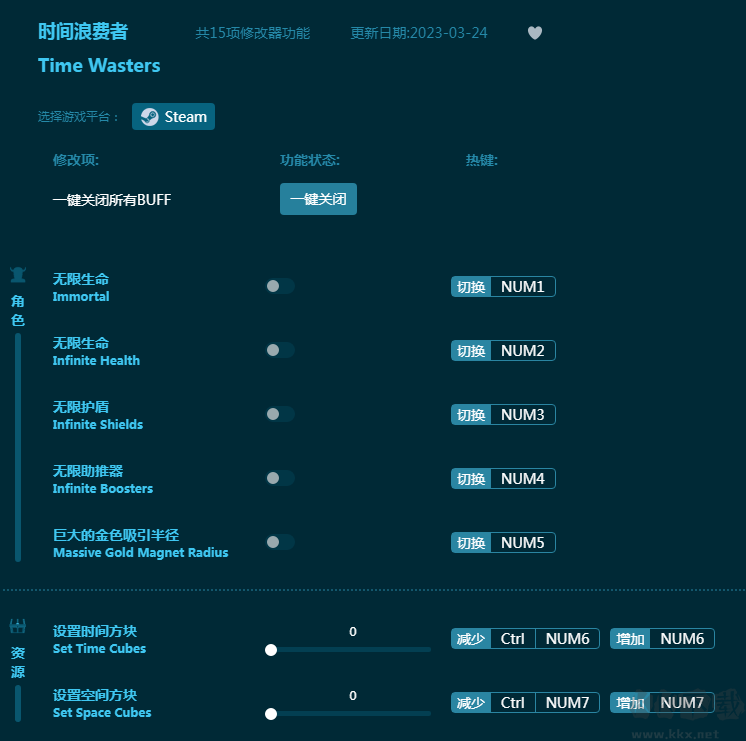Click the Space Cubes value 0

click(353, 696)
